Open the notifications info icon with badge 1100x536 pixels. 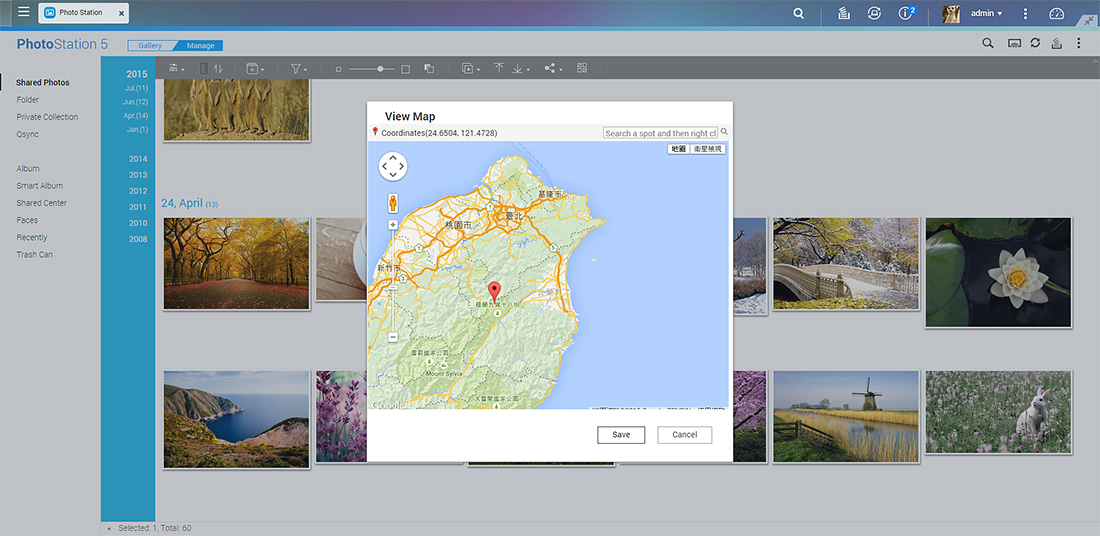[906, 13]
